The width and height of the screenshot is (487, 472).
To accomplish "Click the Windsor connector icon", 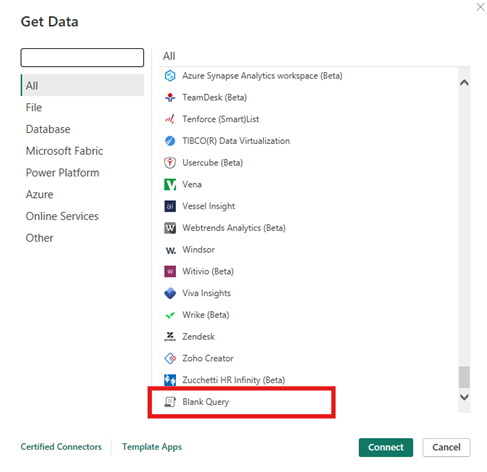I will pos(170,250).
